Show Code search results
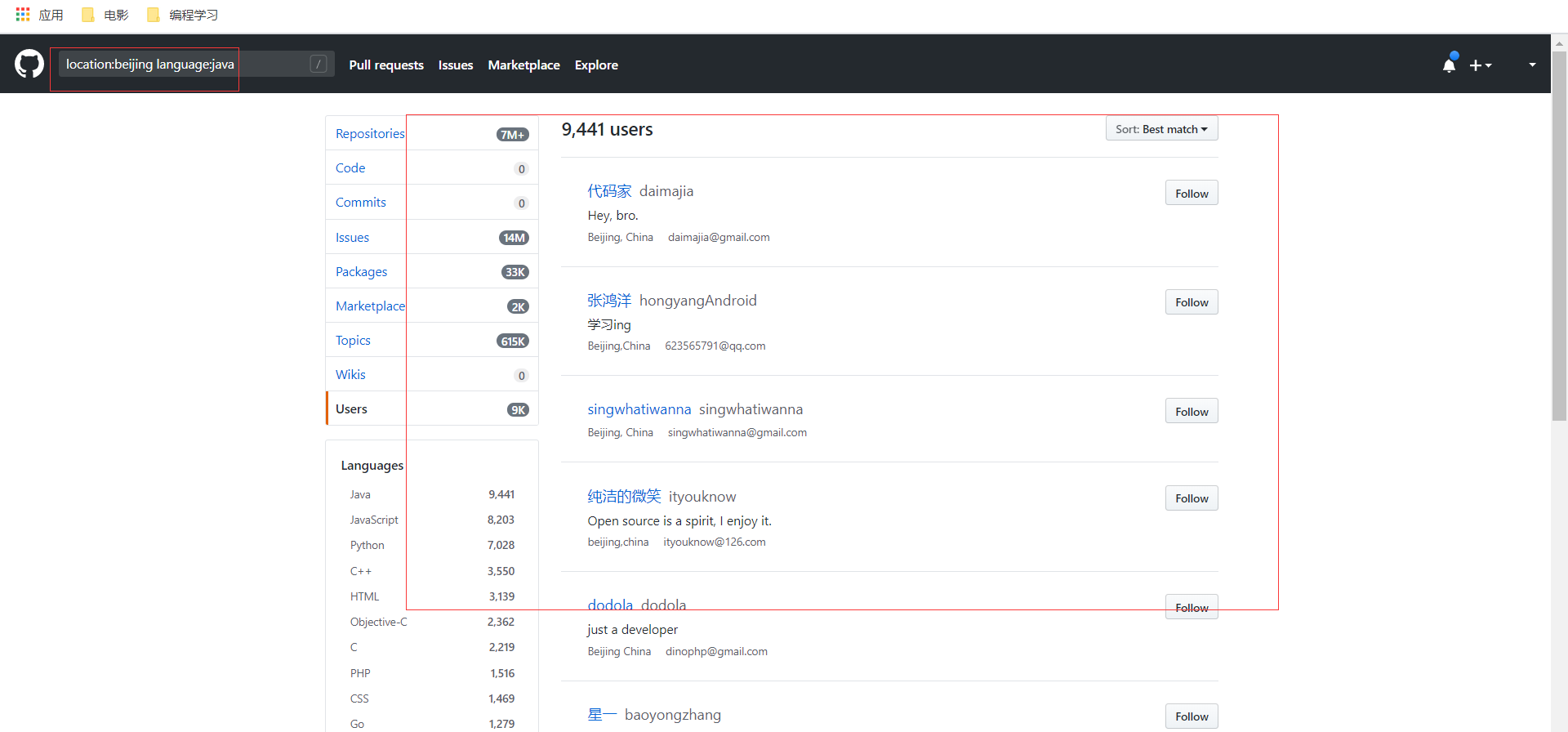This screenshot has height=732, width=1568. 432,168
